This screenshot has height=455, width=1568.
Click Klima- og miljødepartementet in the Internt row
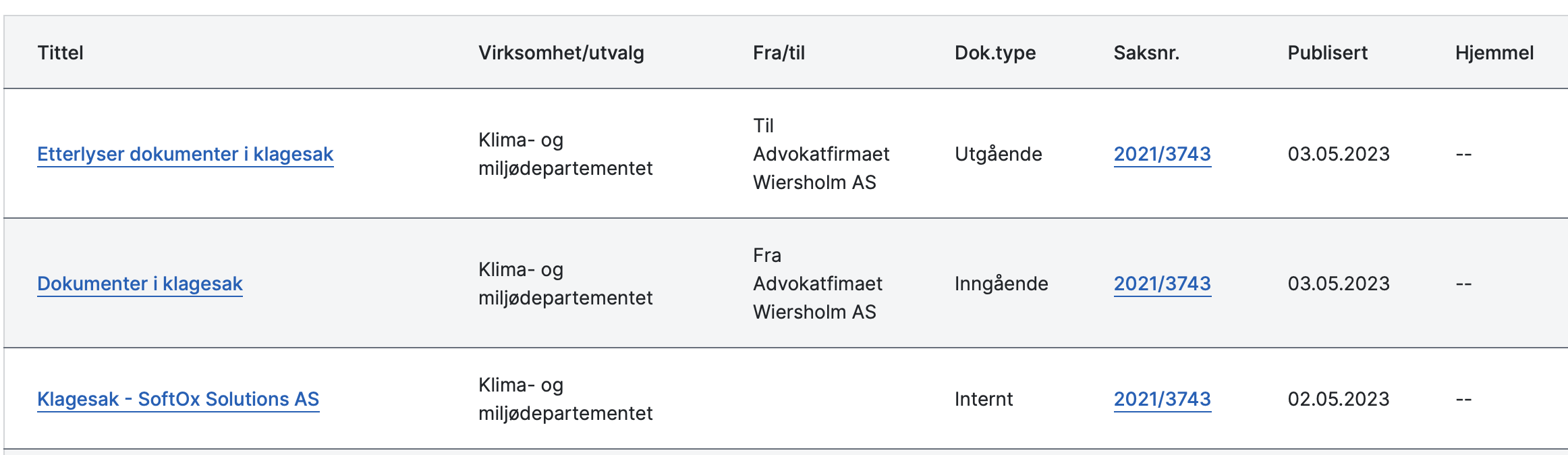(565, 399)
